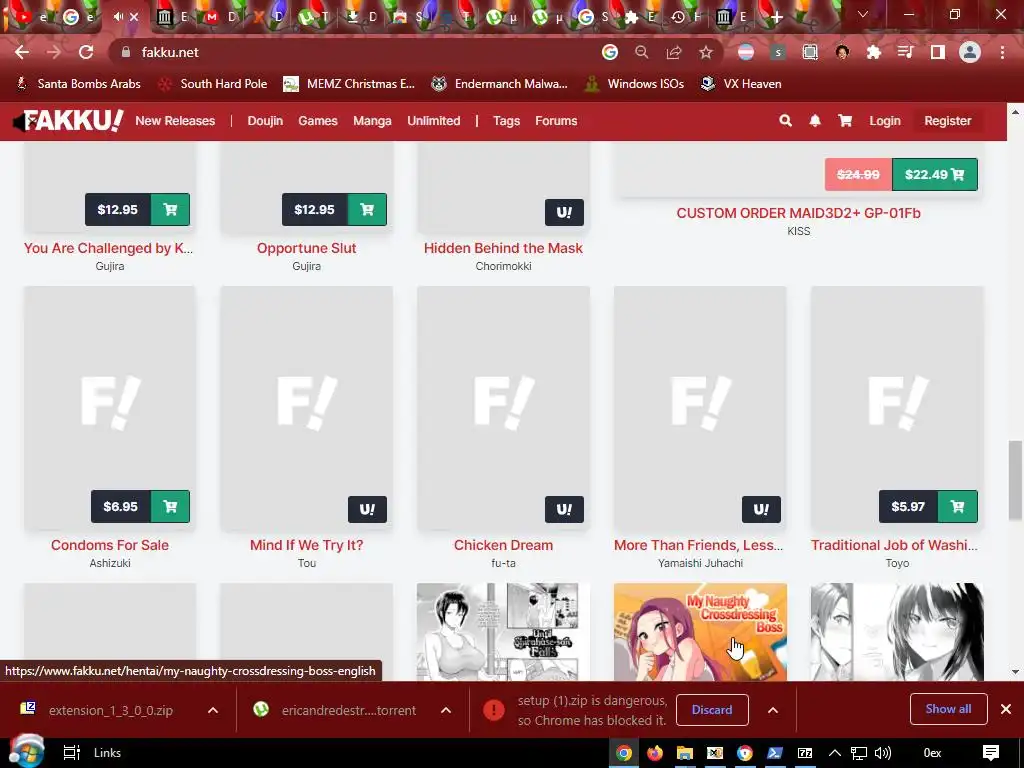1024x768 pixels.
Task: Open the Games section
Action: (318, 121)
